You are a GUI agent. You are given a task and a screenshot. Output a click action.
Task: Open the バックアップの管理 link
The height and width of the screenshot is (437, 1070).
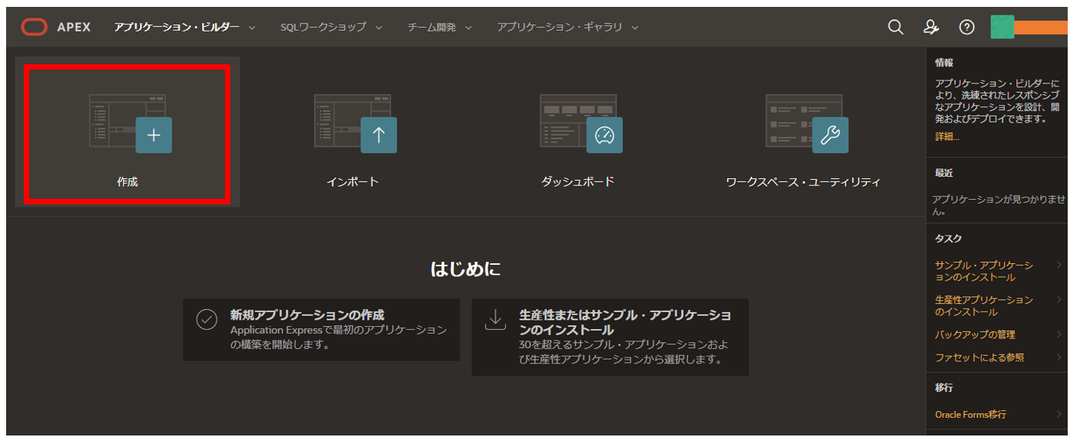pyautogui.click(x=975, y=335)
